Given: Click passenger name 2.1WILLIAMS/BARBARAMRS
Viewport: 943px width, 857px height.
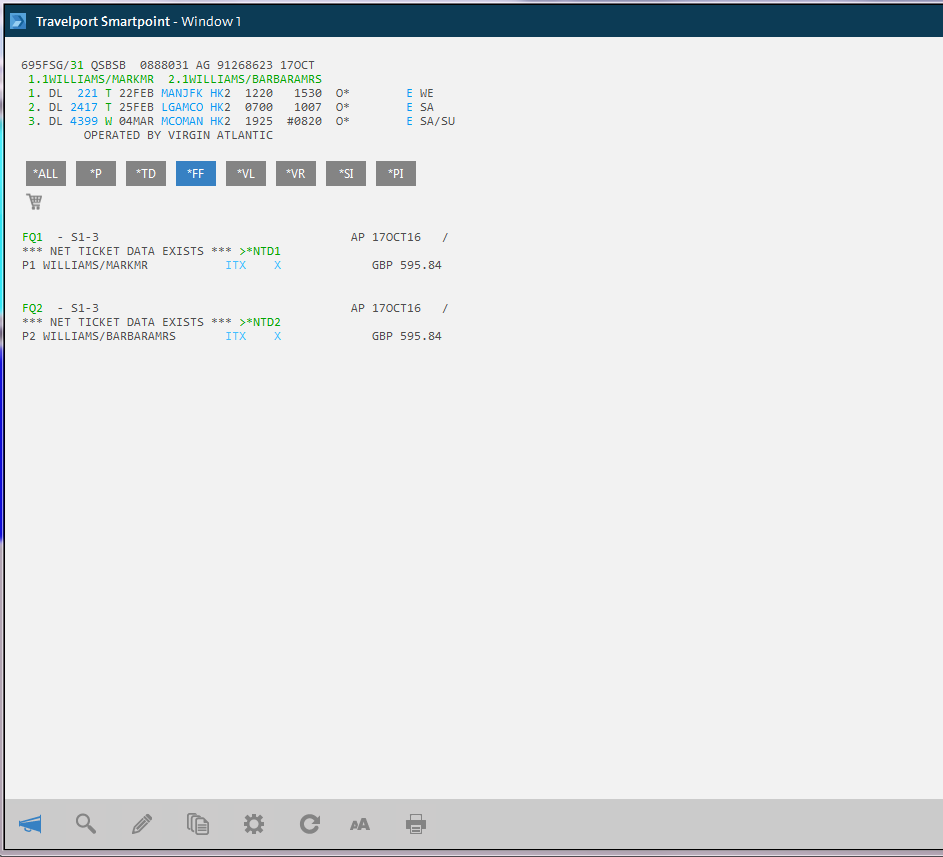Looking at the screenshot, I should 245,79.
